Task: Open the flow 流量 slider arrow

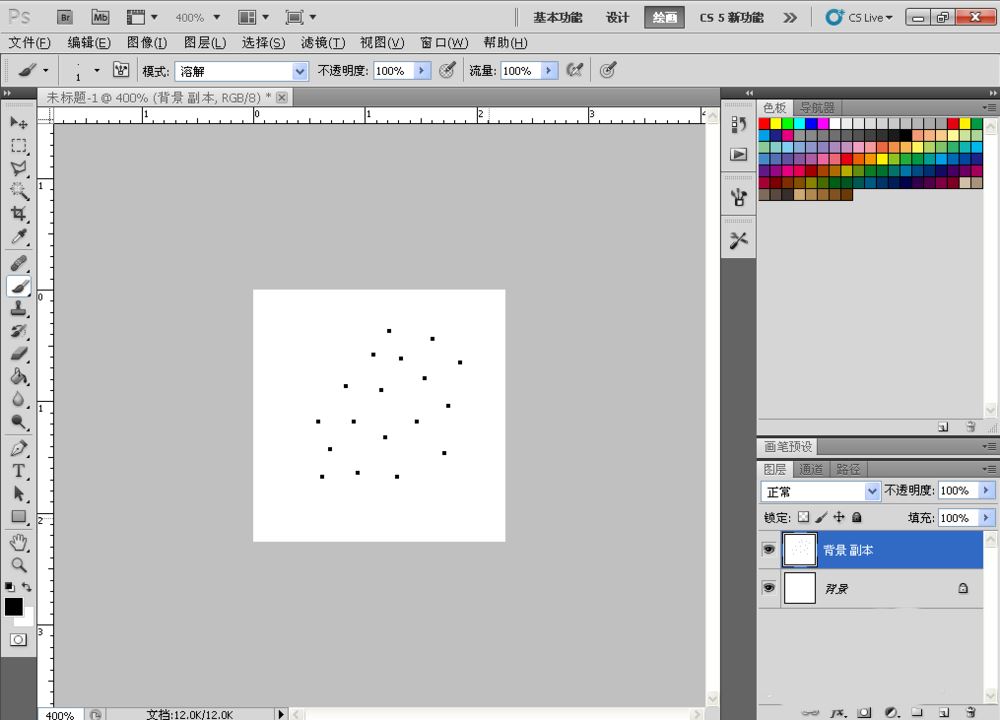Action: pyautogui.click(x=549, y=70)
